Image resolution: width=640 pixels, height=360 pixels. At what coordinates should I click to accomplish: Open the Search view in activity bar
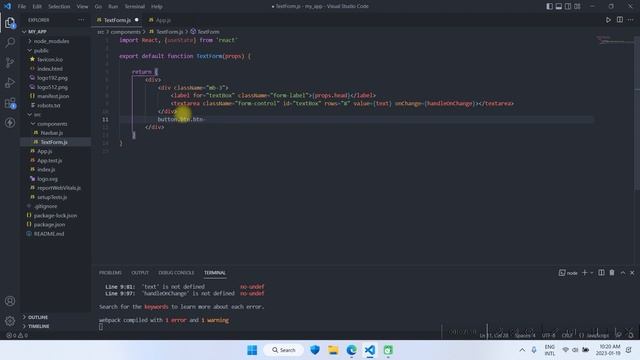[10, 42]
